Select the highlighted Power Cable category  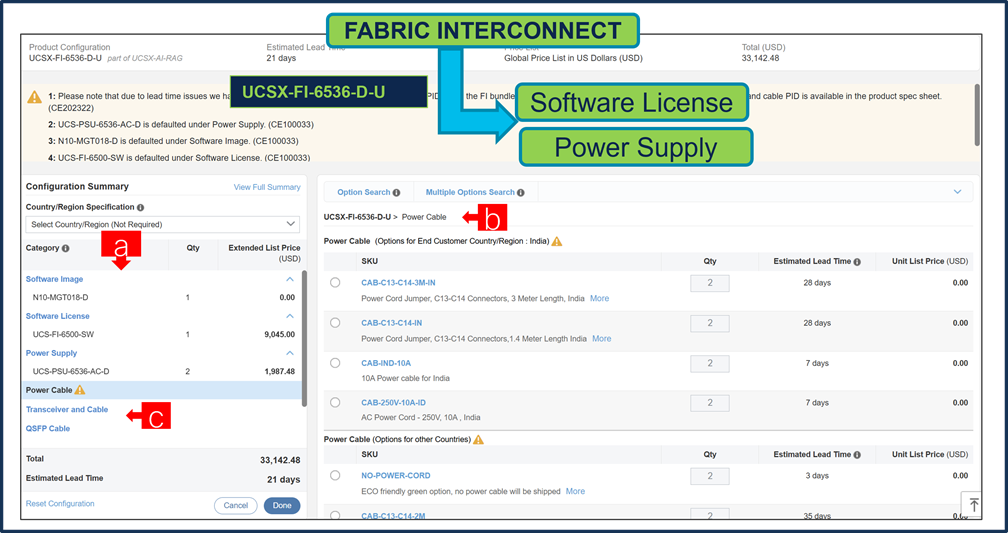[x=162, y=390]
